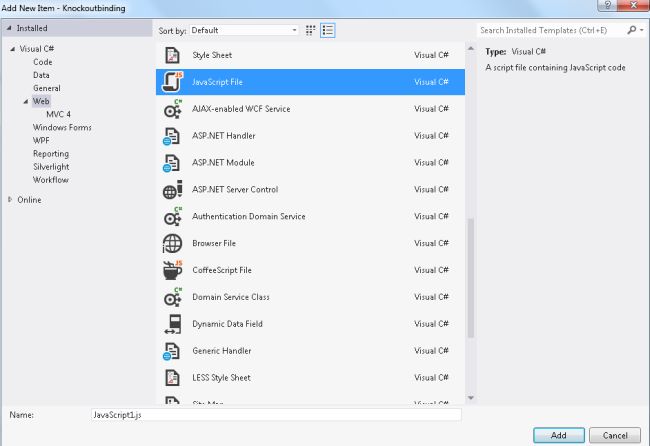Select the Workflow category
Viewport: 650px width, 446px height.
(51, 180)
